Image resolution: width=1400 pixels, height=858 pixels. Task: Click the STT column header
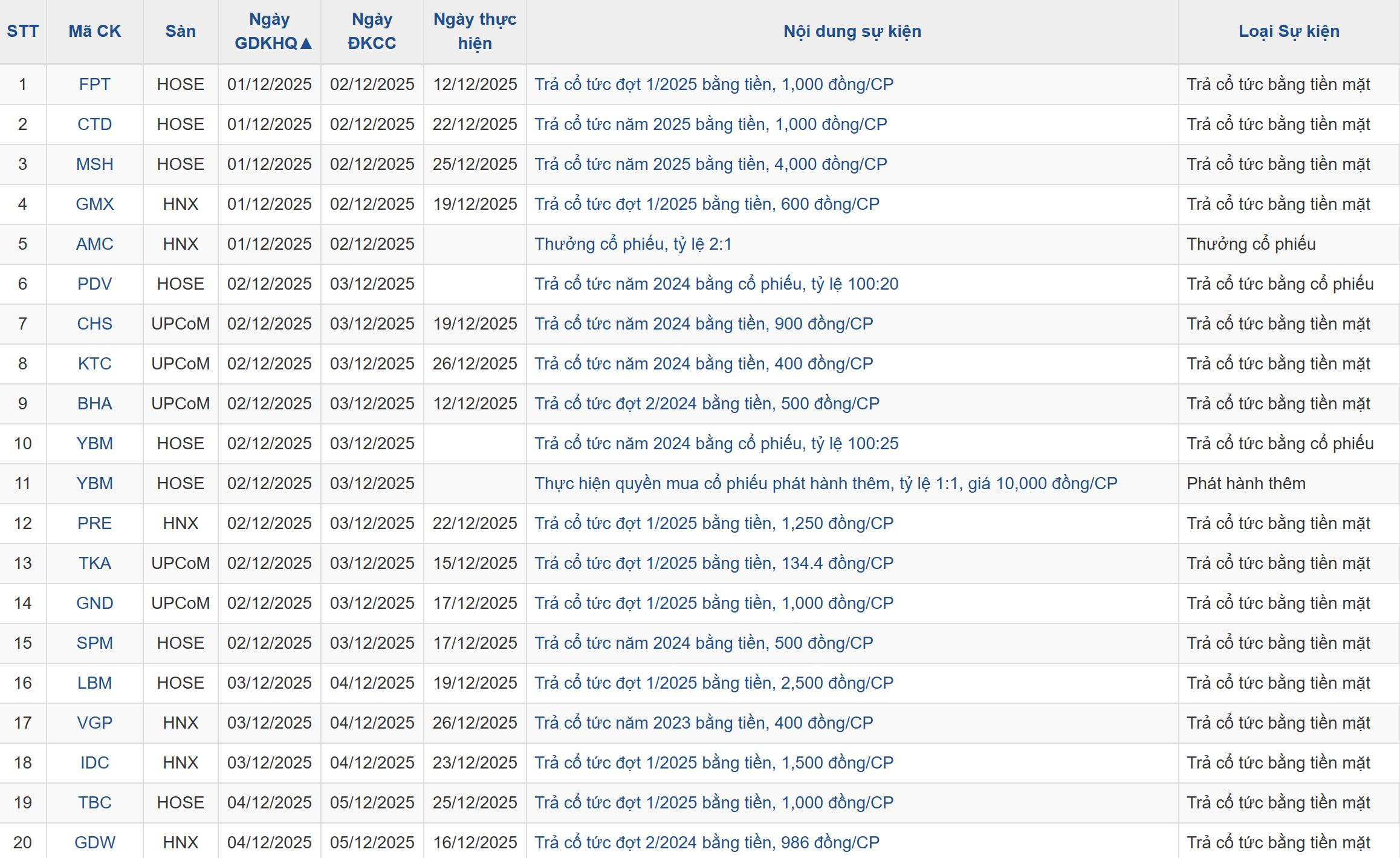23,31
